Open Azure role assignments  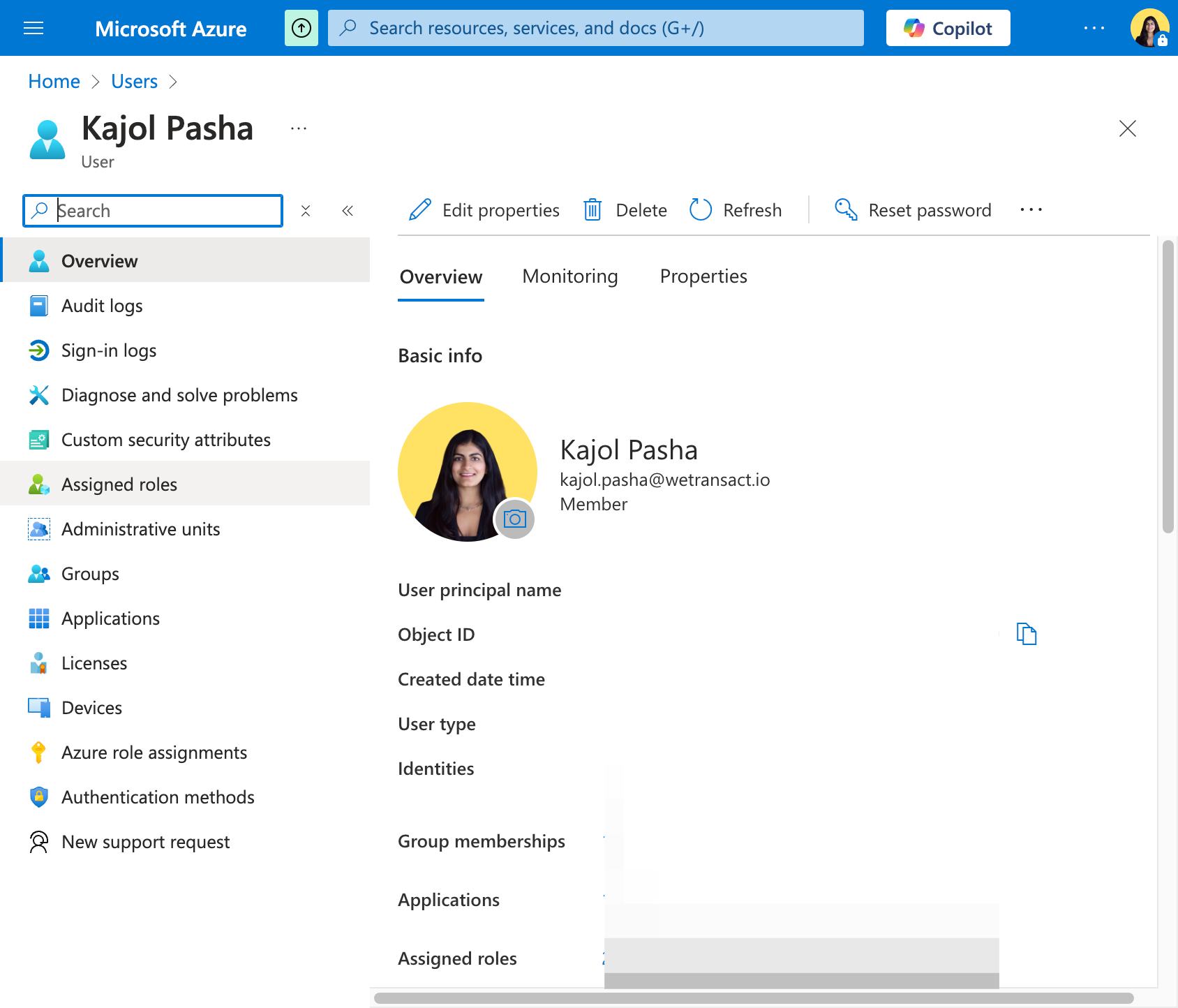pos(185,752)
